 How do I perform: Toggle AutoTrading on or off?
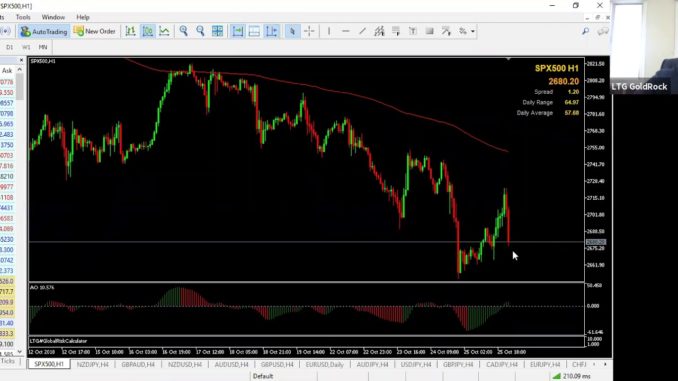[x=44, y=31]
